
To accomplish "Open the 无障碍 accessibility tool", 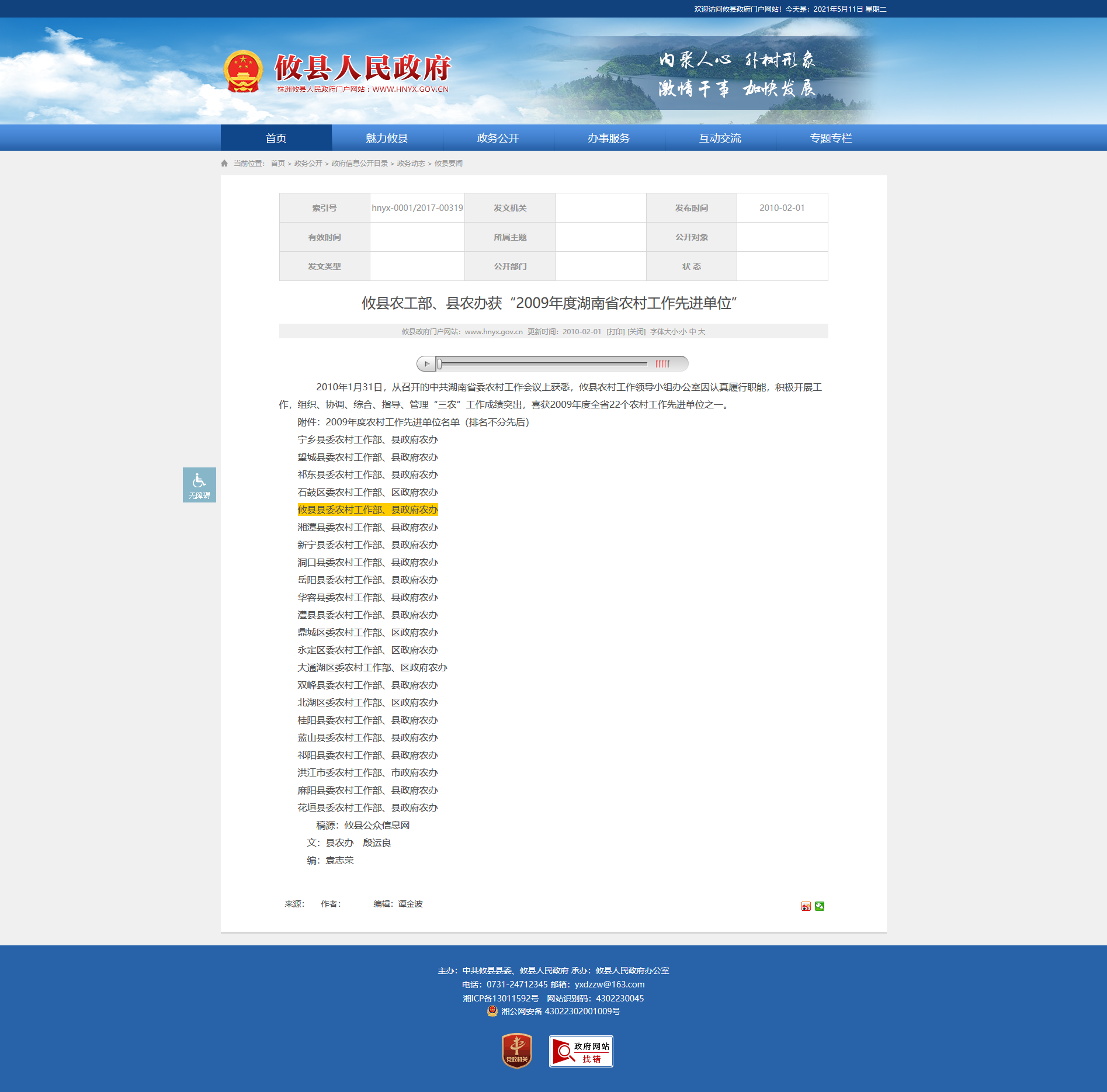I will tap(199, 485).
